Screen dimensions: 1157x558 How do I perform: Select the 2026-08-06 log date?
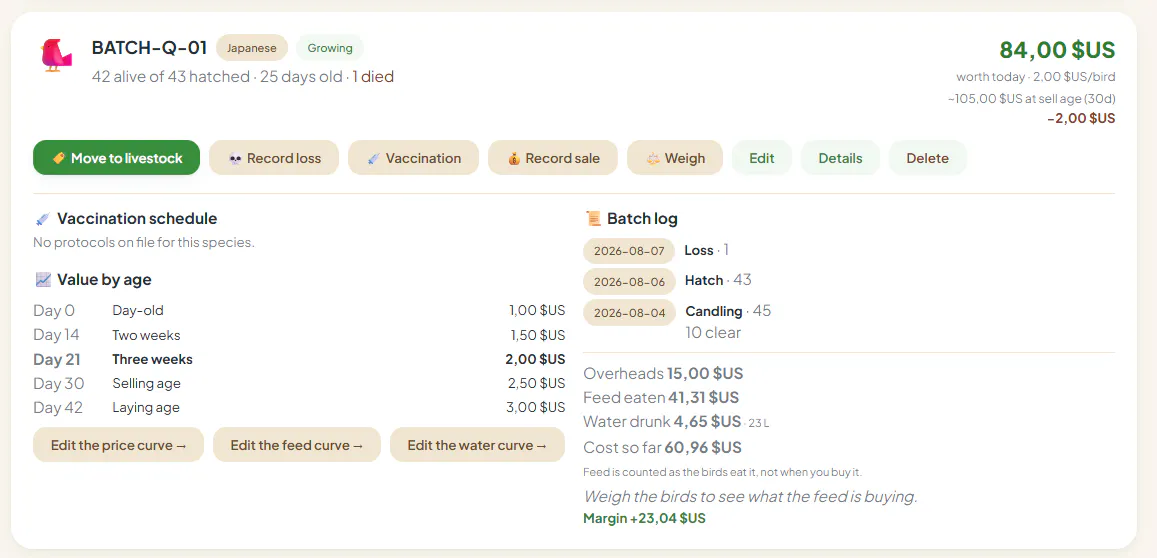(629, 281)
